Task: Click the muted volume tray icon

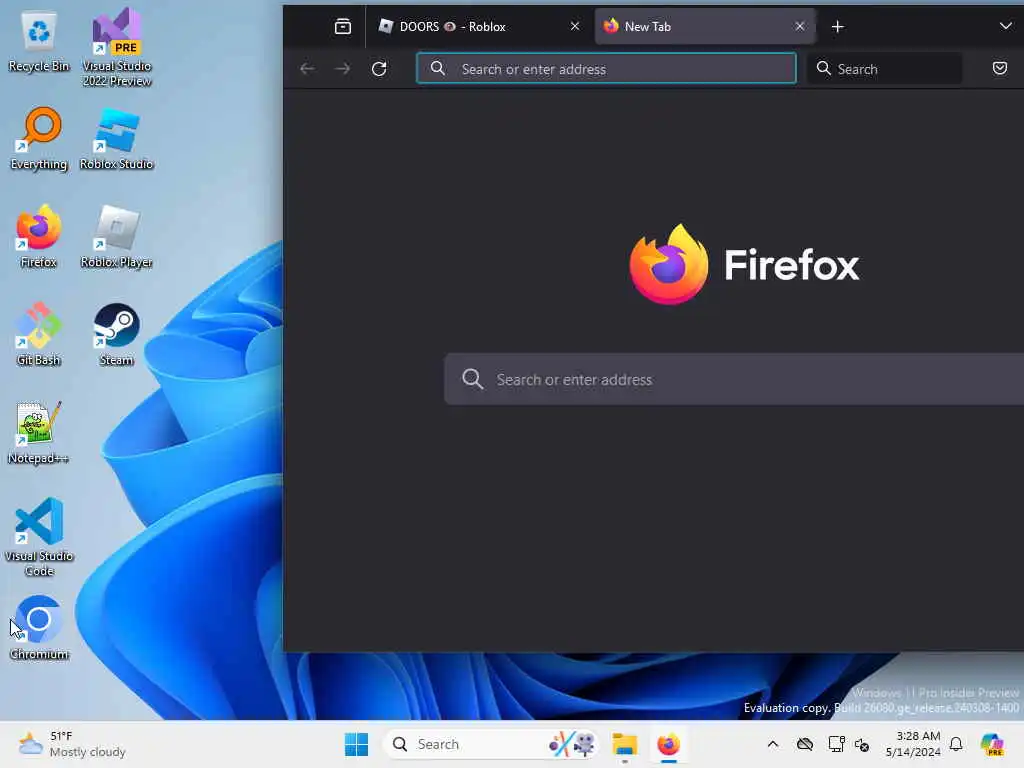Action: 862,744
